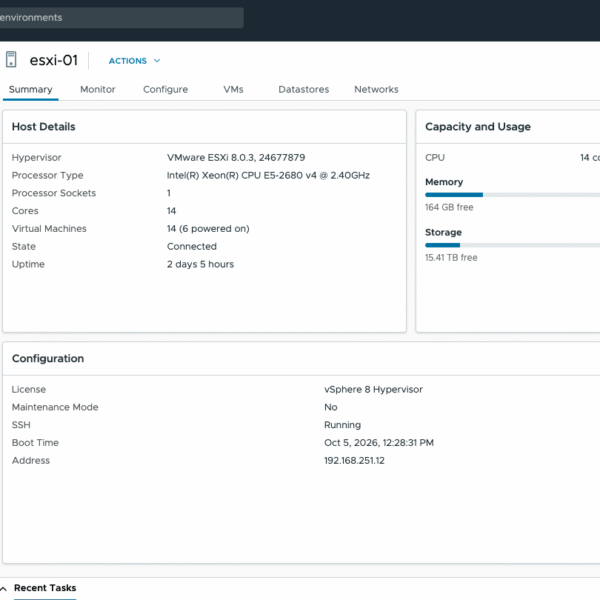Click the Configuration heading

[48, 359]
